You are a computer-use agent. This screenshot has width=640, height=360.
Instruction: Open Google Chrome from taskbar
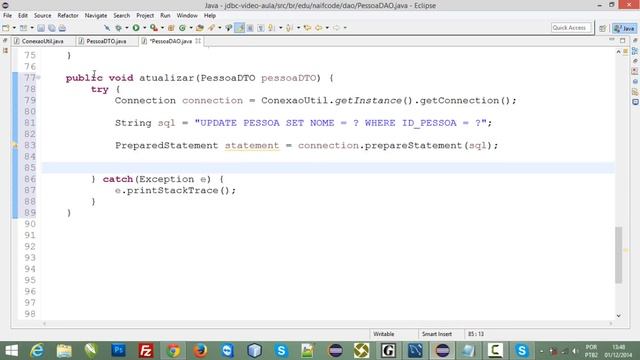[173, 350]
